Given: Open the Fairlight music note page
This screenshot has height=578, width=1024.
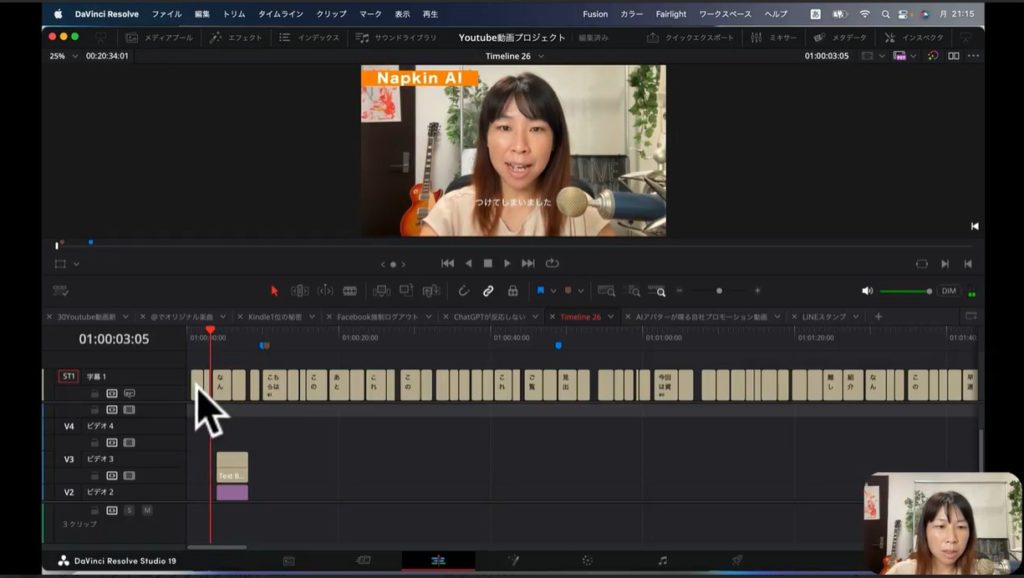Looking at the screenshot, I should [x=662, y=561].
